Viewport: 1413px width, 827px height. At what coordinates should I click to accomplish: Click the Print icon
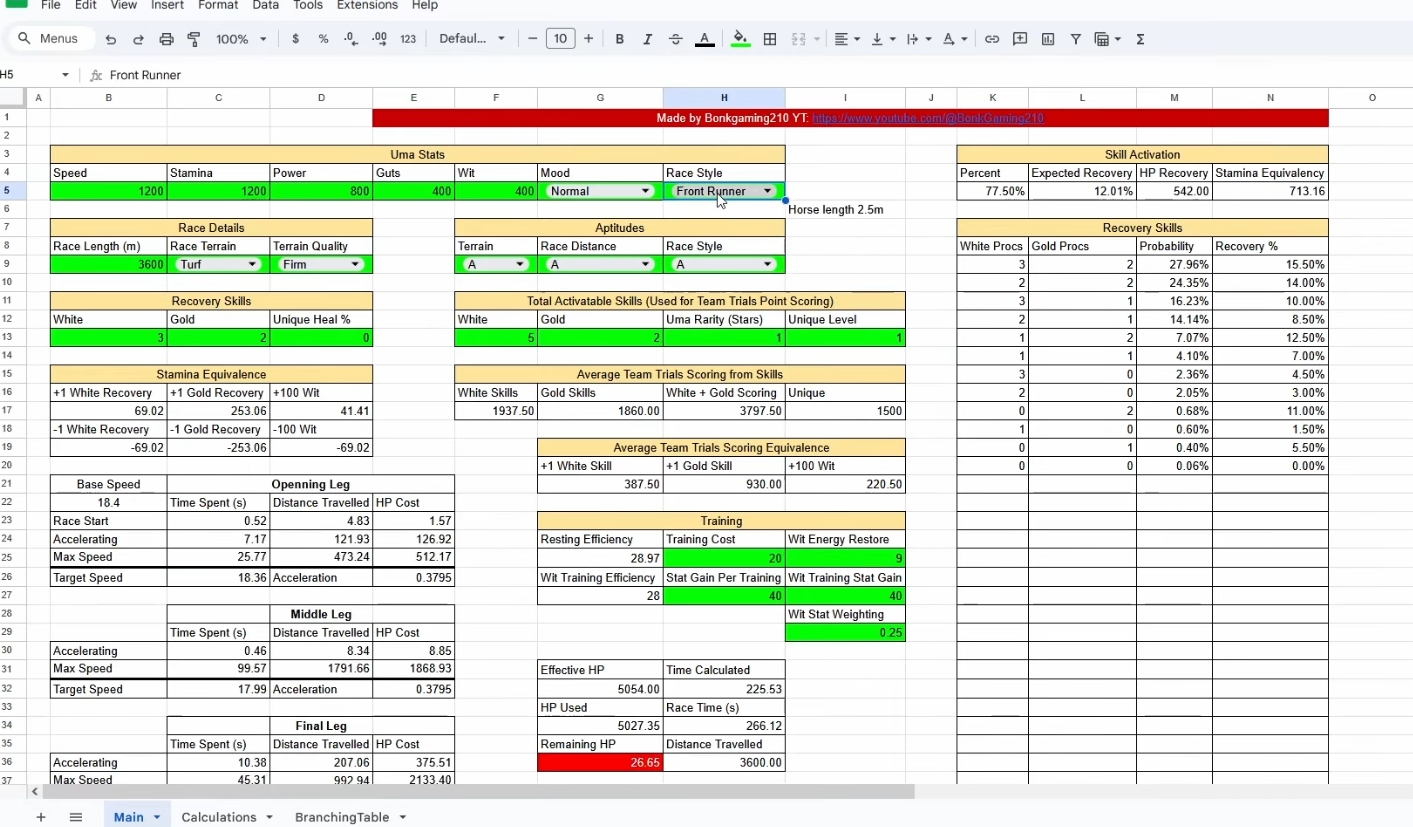pos(166,39)
